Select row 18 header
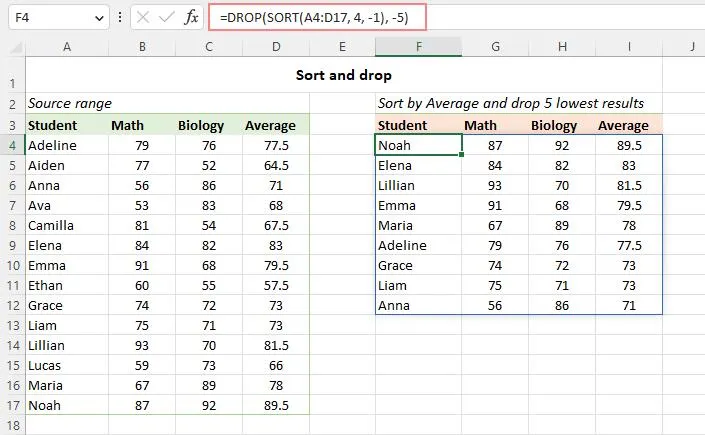Viewport: 705px width, 435px height. (x=13, y=425)
